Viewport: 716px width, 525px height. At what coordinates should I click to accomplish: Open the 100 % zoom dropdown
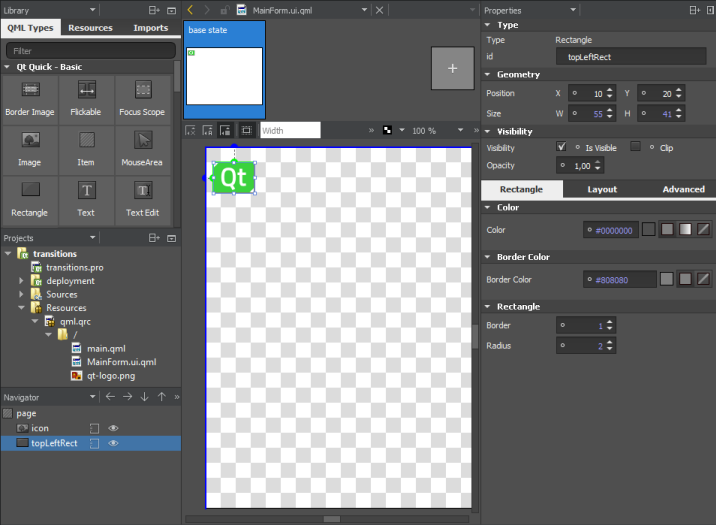pos(460,131)
